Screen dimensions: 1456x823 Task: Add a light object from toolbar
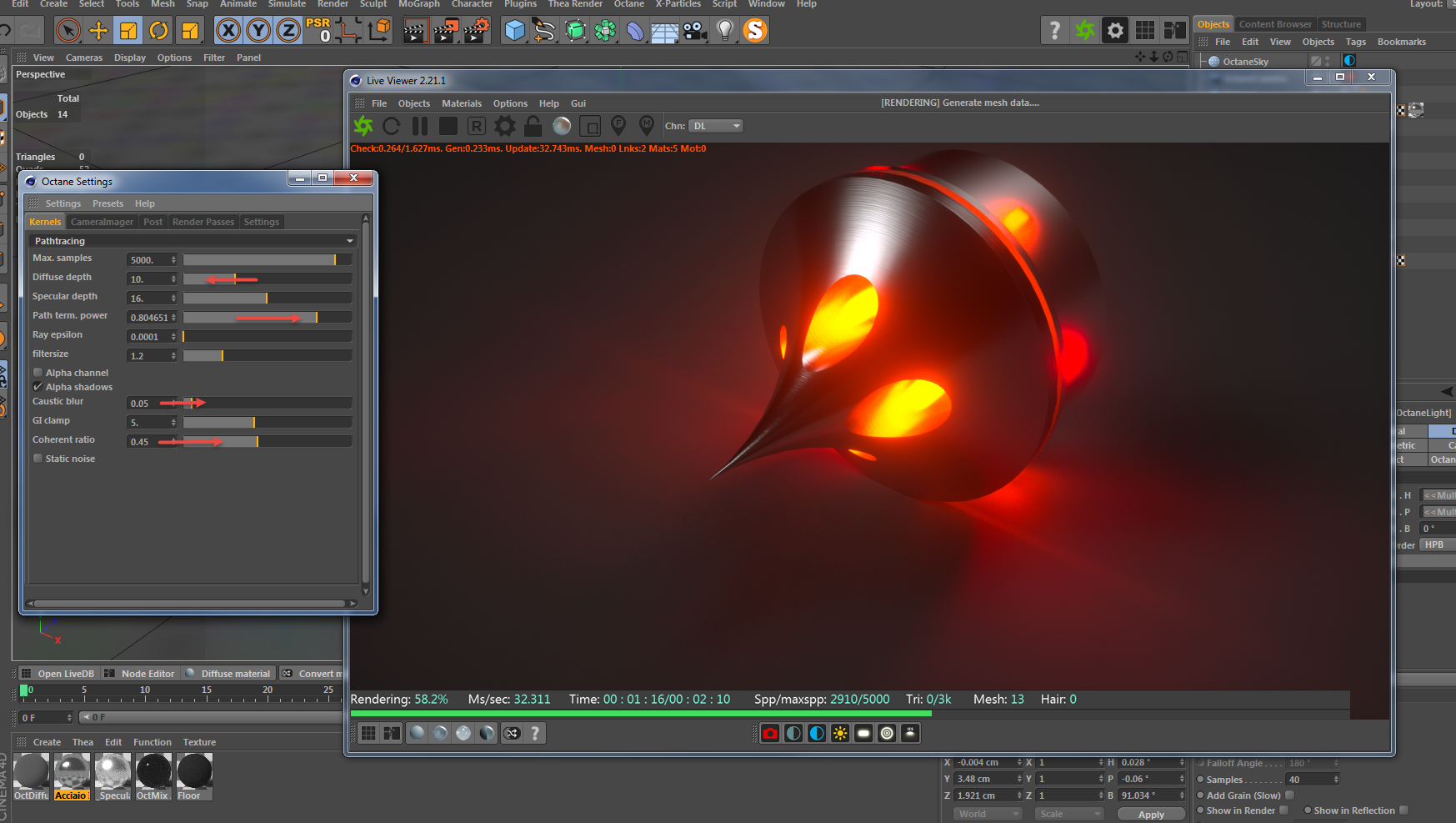tap(724, 31)
